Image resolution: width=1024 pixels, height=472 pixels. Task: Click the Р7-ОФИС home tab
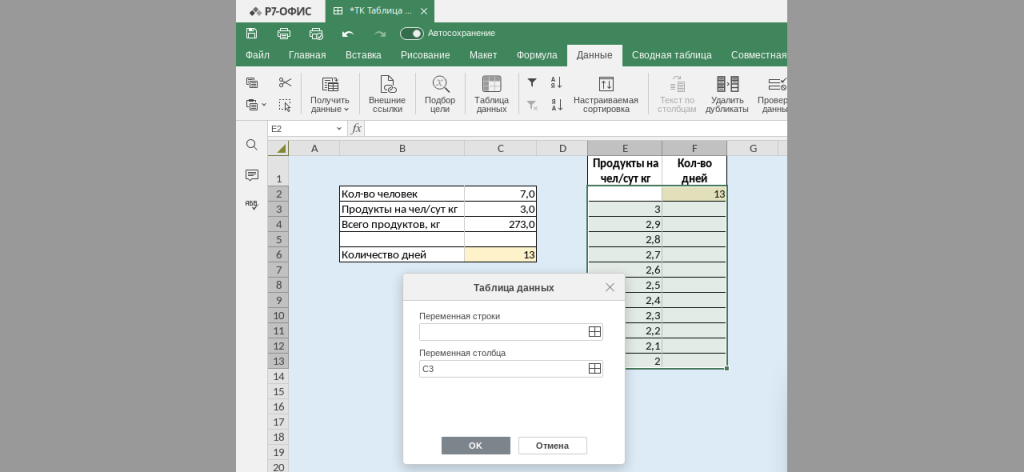pyautogui.click(x=280, y=11)
